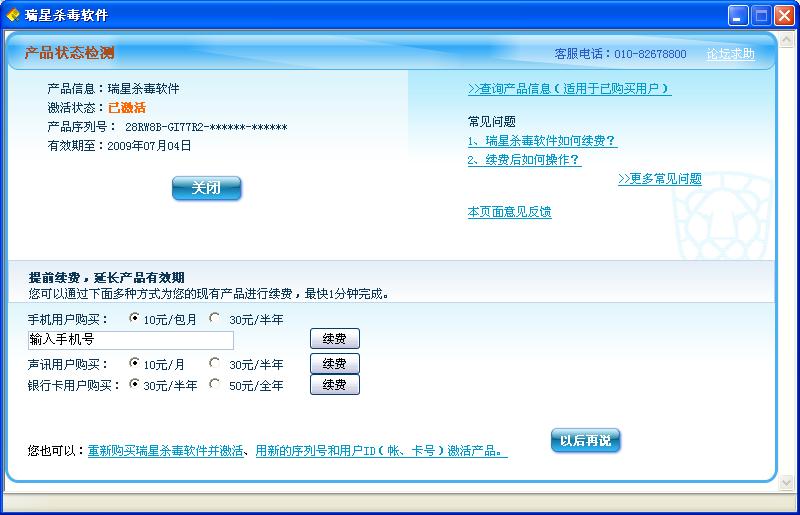
Task: Maximize the 瑞星杀毒软件 window
Action: pyautogui.click(x=761, y=16)
